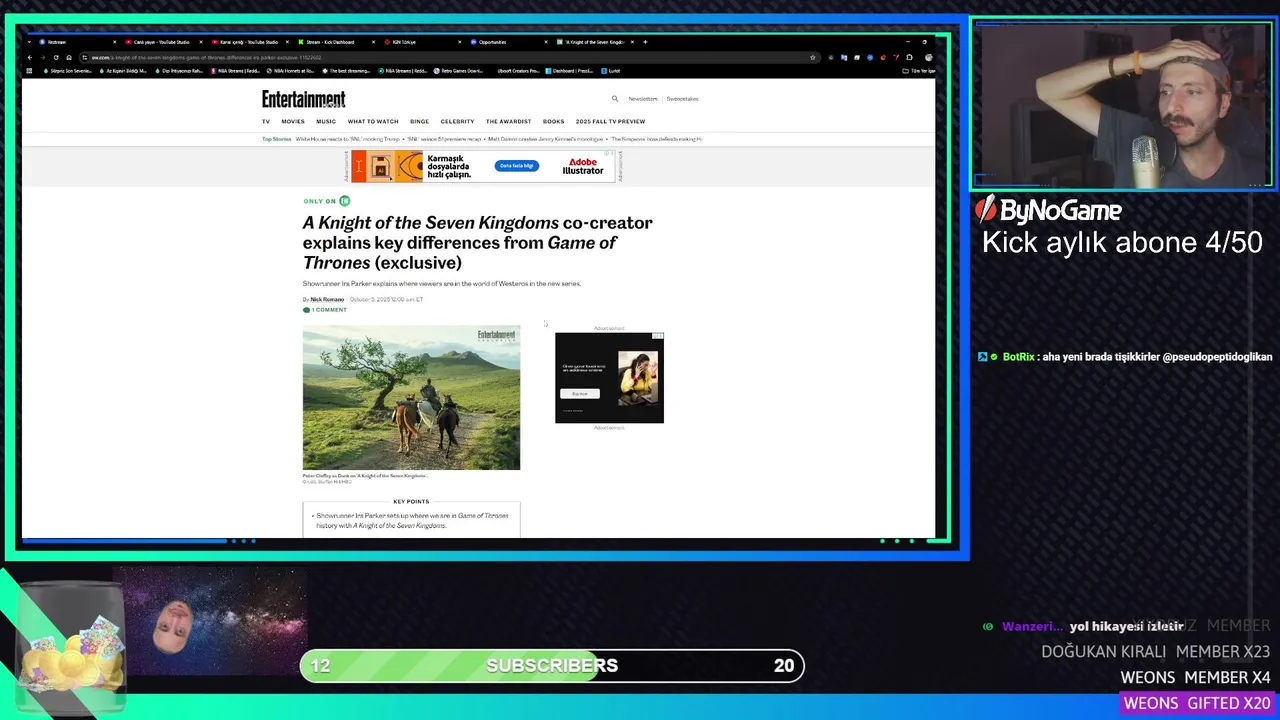Click the browser back arrow
1280x720 pixels.
pos(29,57)
